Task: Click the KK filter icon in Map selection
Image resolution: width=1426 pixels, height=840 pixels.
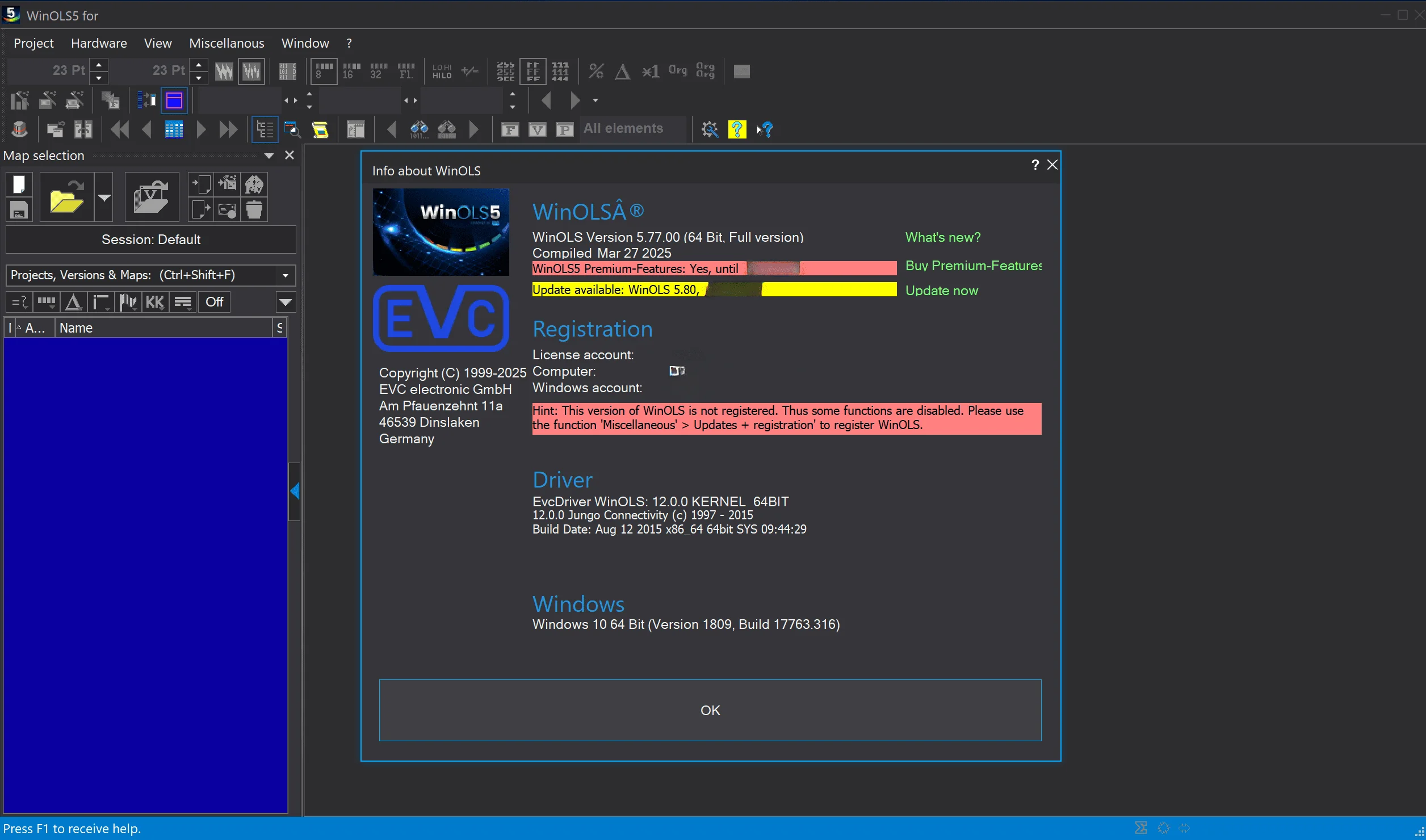Action: (155, 302)
